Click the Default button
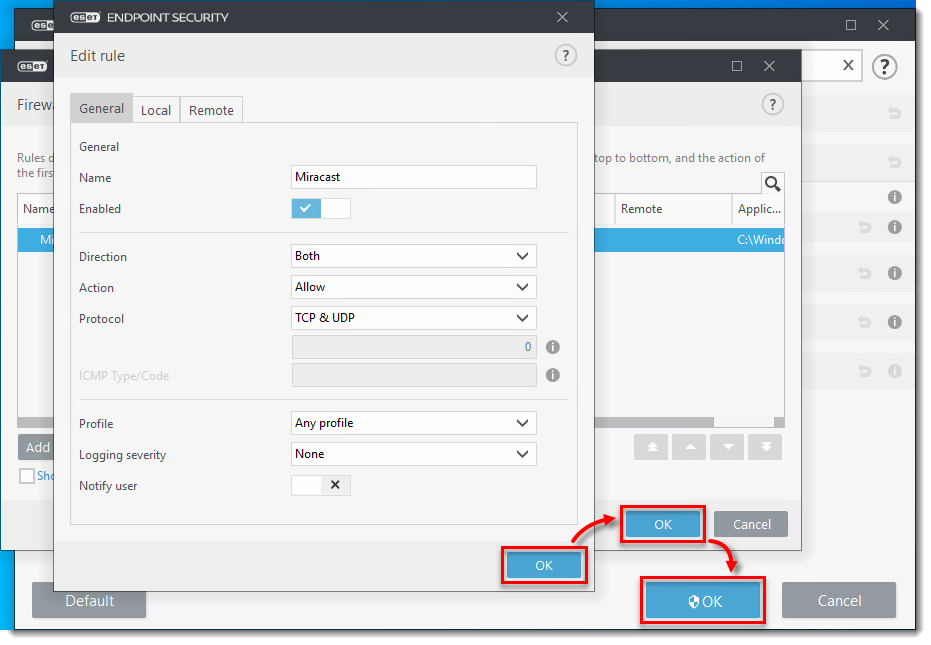This screenshot has height=645, width=931. tap(88, 601)
